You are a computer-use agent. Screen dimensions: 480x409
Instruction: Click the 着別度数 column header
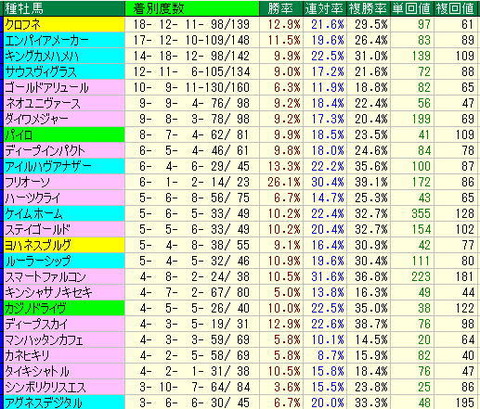[x=192, y=9]
